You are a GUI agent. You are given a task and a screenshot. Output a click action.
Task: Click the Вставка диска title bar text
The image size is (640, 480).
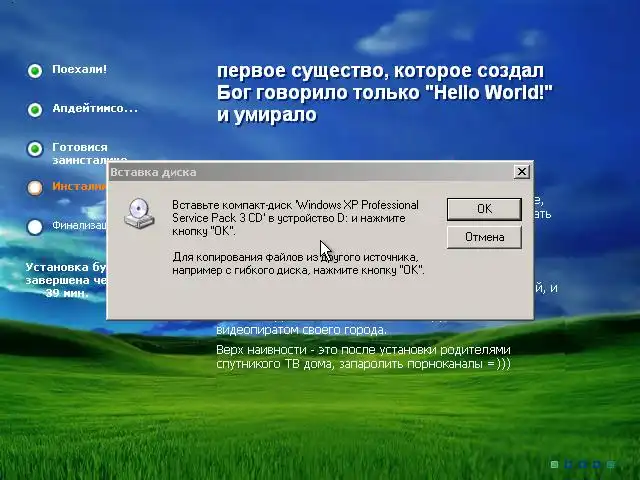click(x=153, y=172)
